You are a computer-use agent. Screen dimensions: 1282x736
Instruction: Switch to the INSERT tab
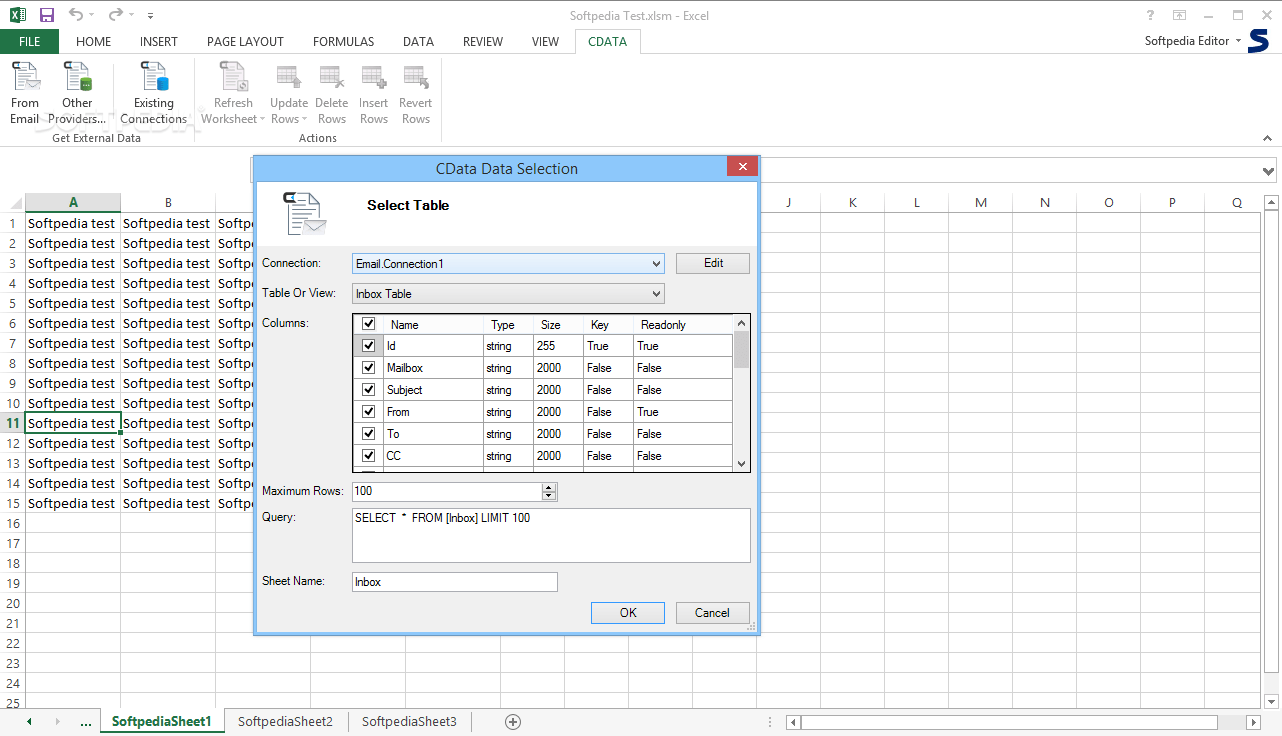coord(159,42)
